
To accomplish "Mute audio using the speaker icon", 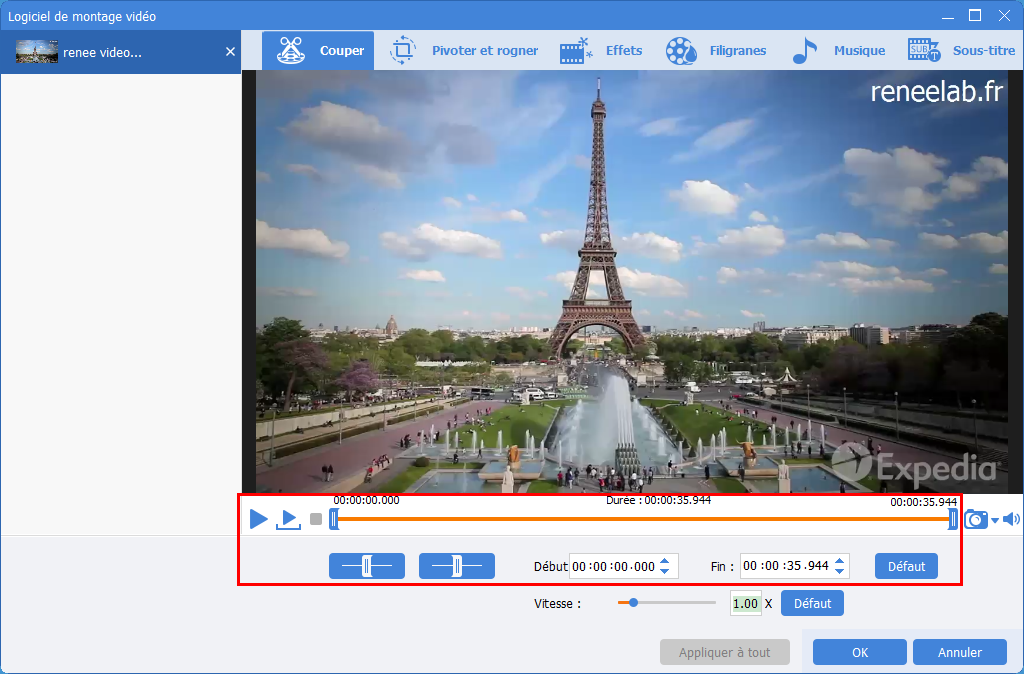I will coord(1011,519).
